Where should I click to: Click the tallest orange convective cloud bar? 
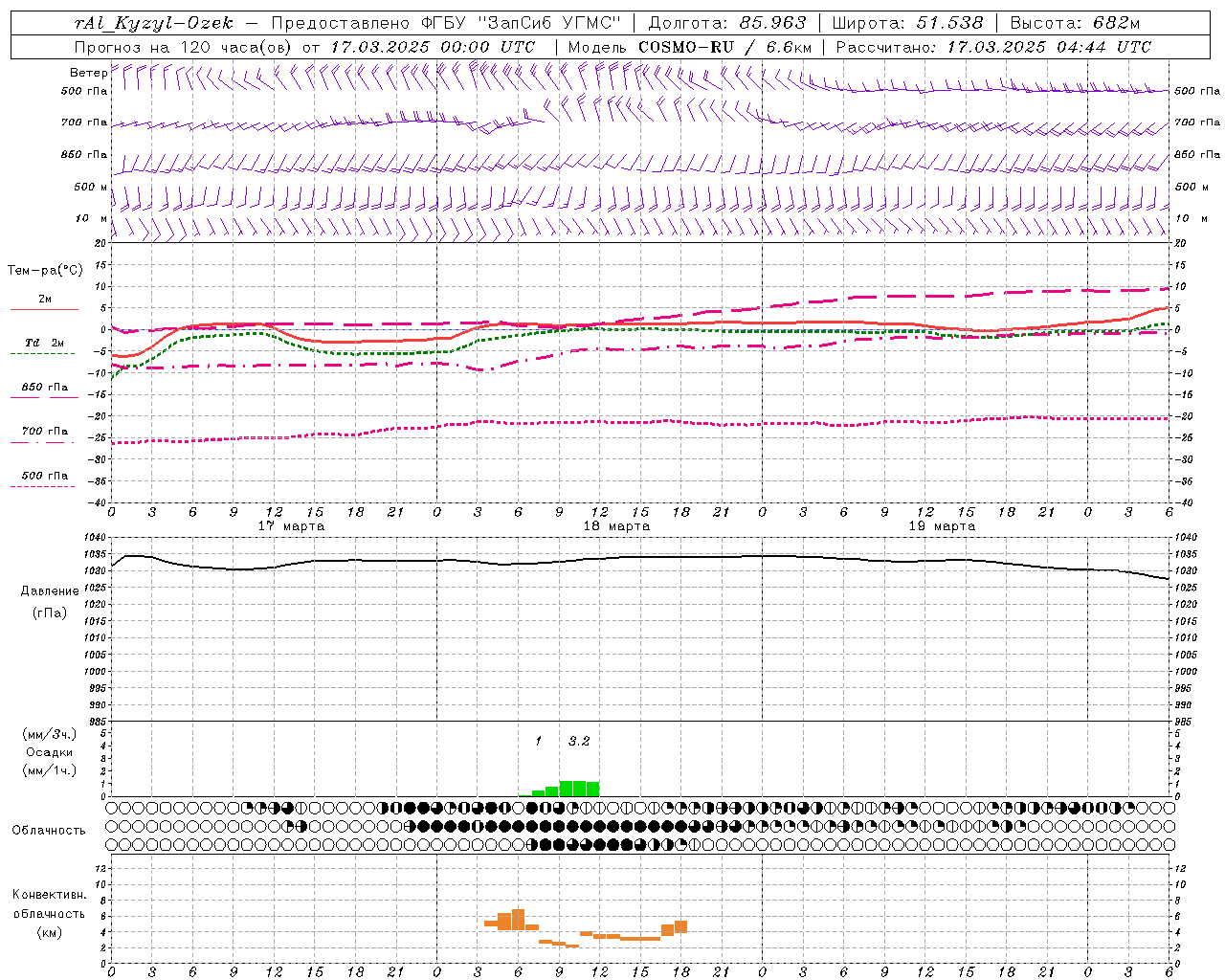518,920
